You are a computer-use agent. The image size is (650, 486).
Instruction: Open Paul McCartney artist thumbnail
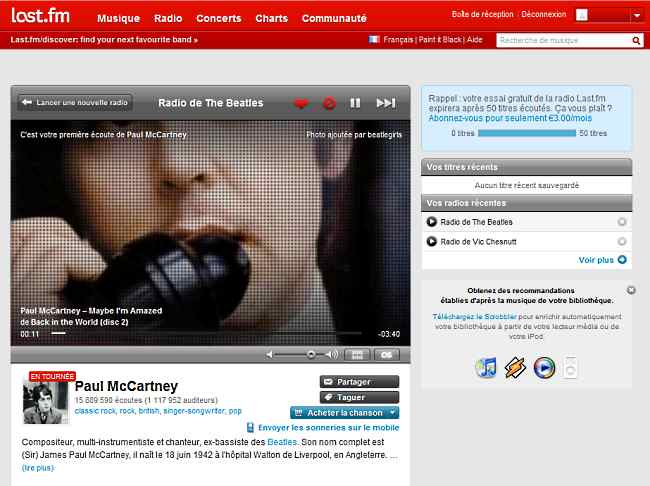click(x=46, y=402)
